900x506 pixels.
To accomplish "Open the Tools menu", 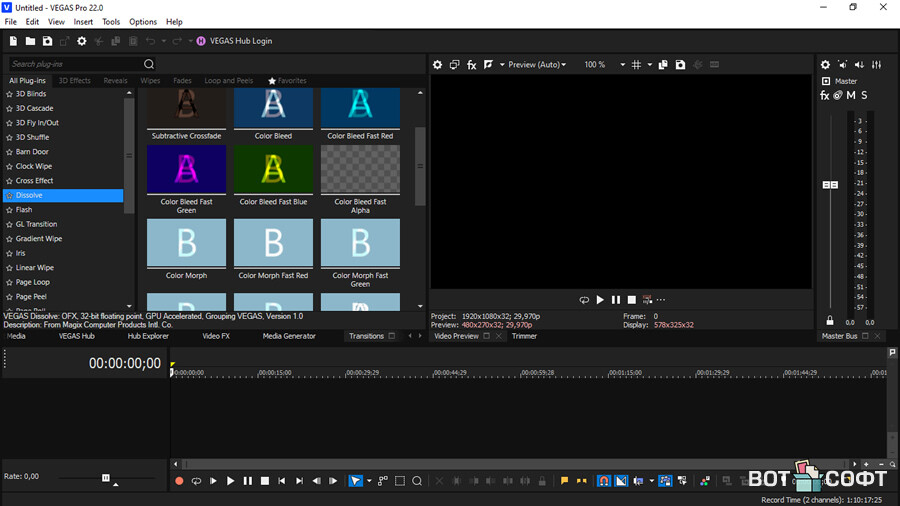I will [111, 22].
